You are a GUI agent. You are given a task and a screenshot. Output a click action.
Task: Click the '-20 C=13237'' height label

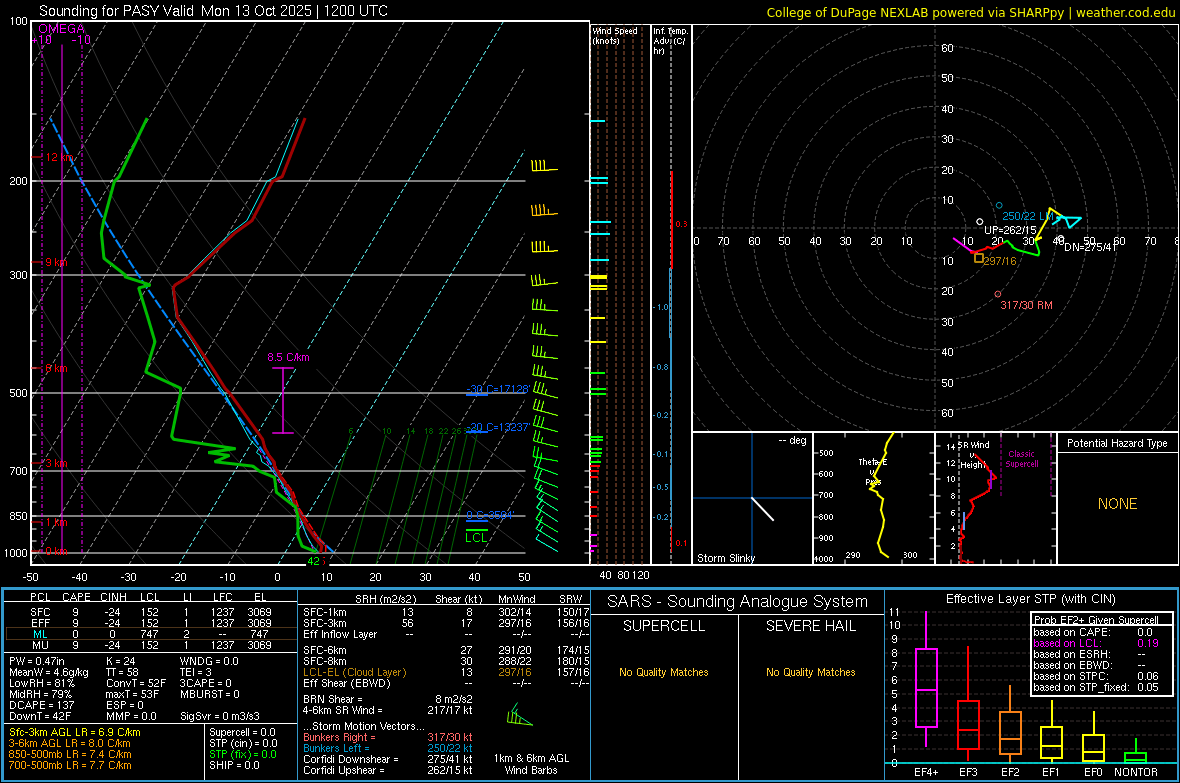(x=497, y=428)
